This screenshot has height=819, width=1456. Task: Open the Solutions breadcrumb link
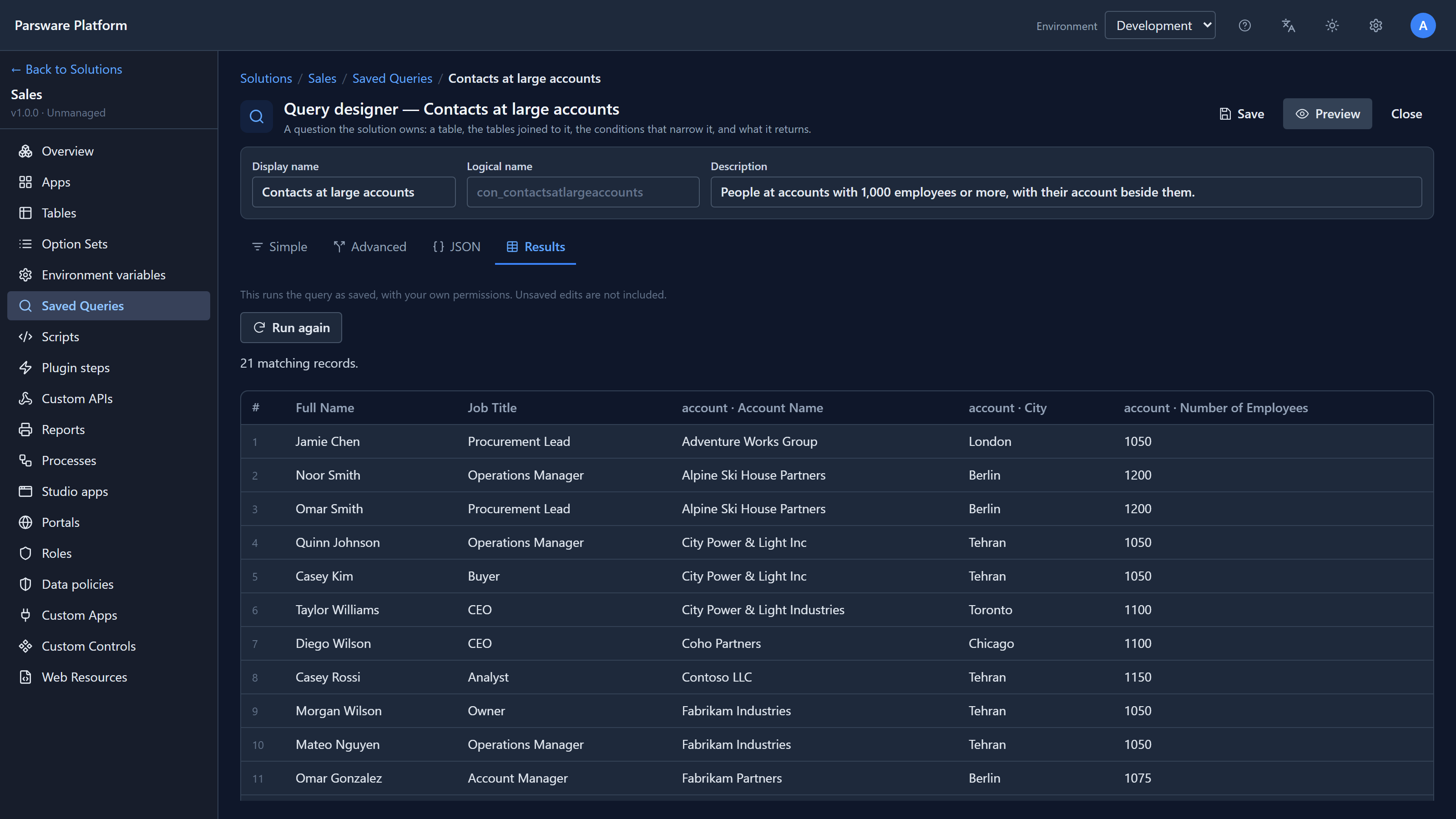point(266,79)
